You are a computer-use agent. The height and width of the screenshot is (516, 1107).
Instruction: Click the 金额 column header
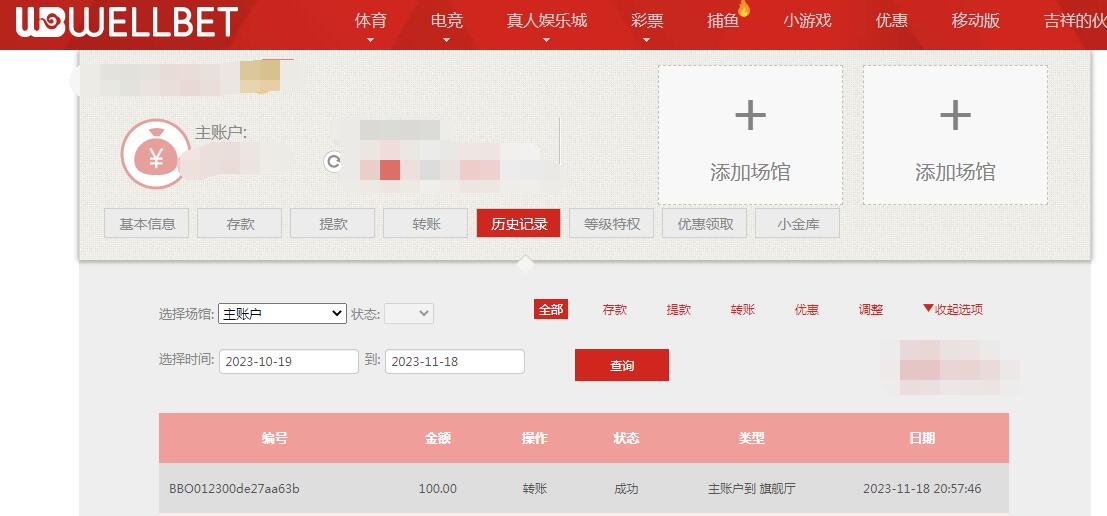click(x=438, y=438)
